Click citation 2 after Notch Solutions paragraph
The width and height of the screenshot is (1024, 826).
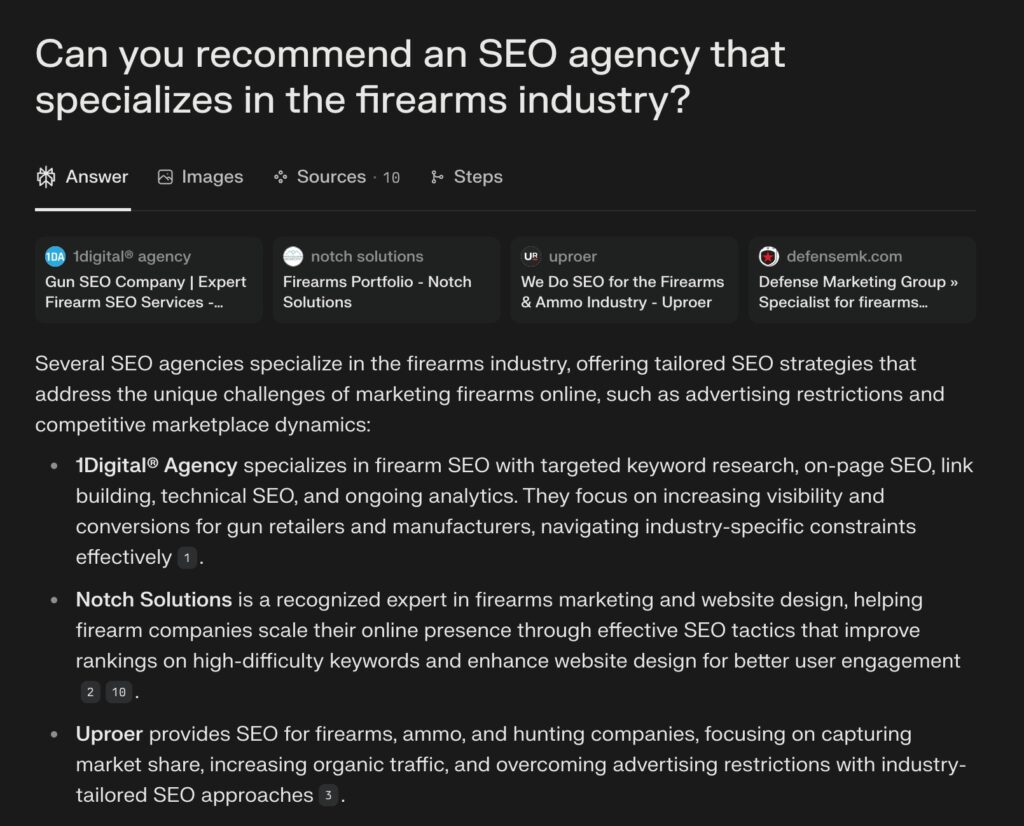click(90, 692)
